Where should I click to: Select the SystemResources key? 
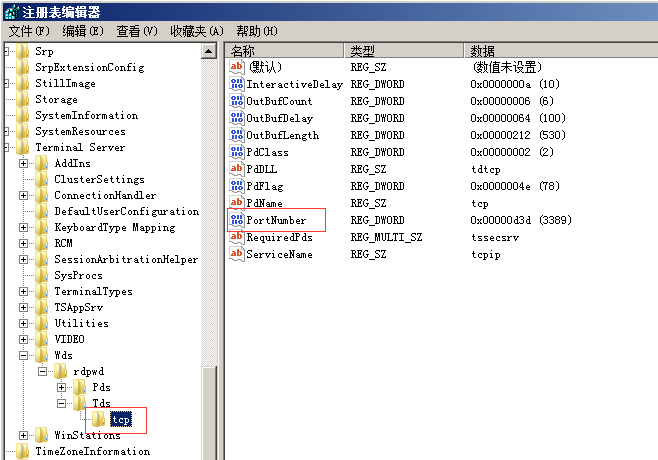80,131
